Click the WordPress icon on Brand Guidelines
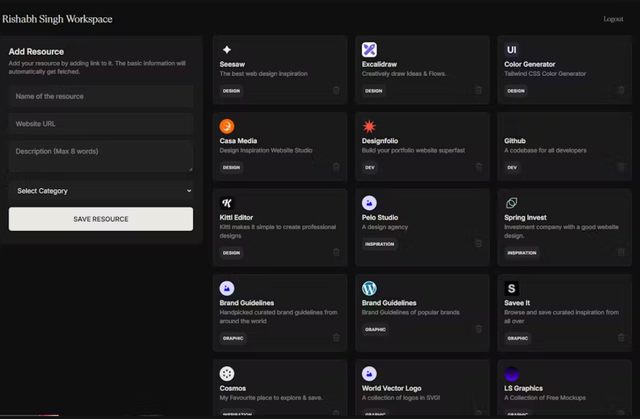This screenshot has height=419, width=640. (369, 288)
